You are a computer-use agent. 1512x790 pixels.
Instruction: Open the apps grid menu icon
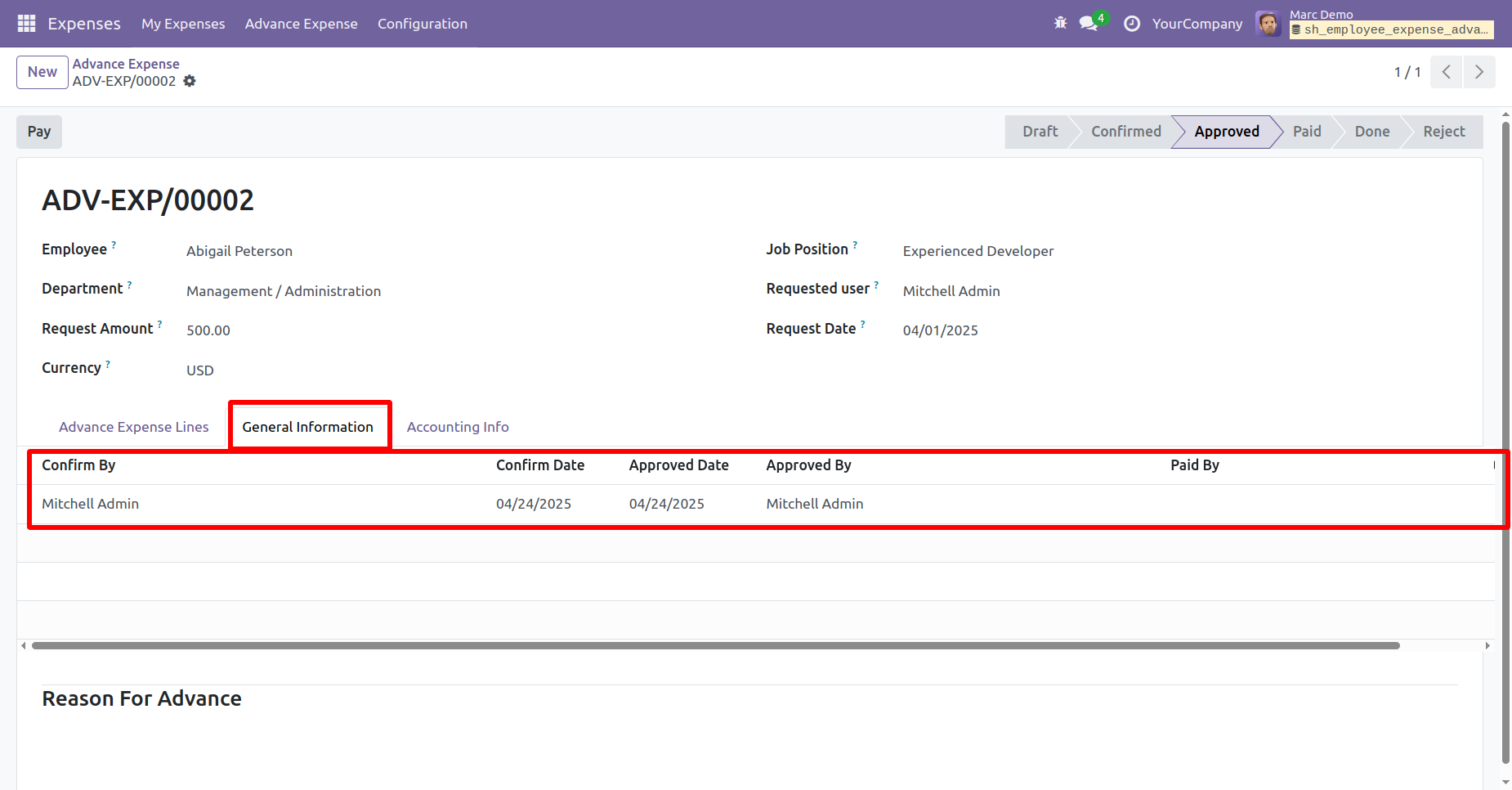[26, 24]
